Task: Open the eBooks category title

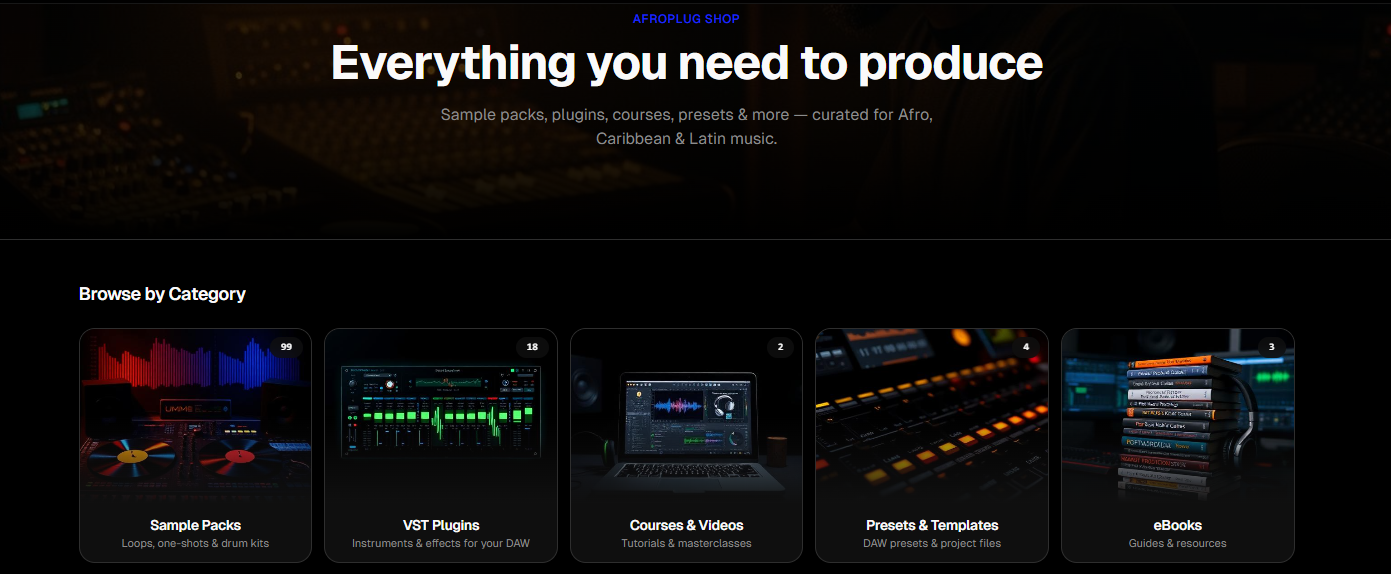Action: 1177,525
